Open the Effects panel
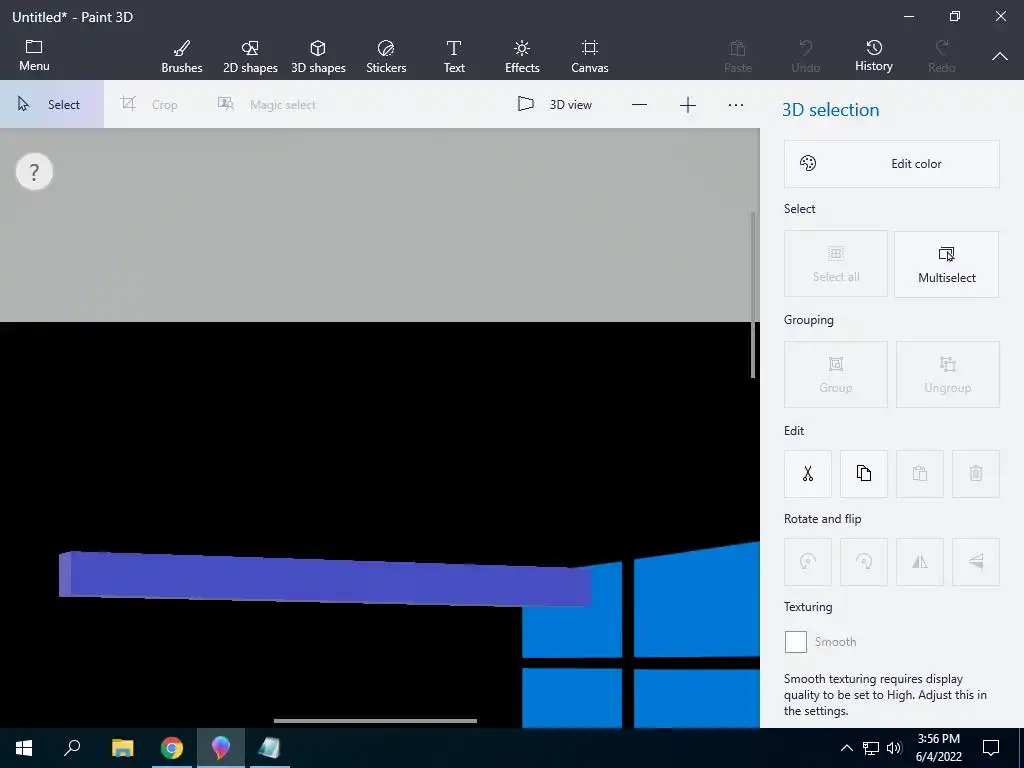The width and height of the screenshot is (1024, 768). (522, 56)
